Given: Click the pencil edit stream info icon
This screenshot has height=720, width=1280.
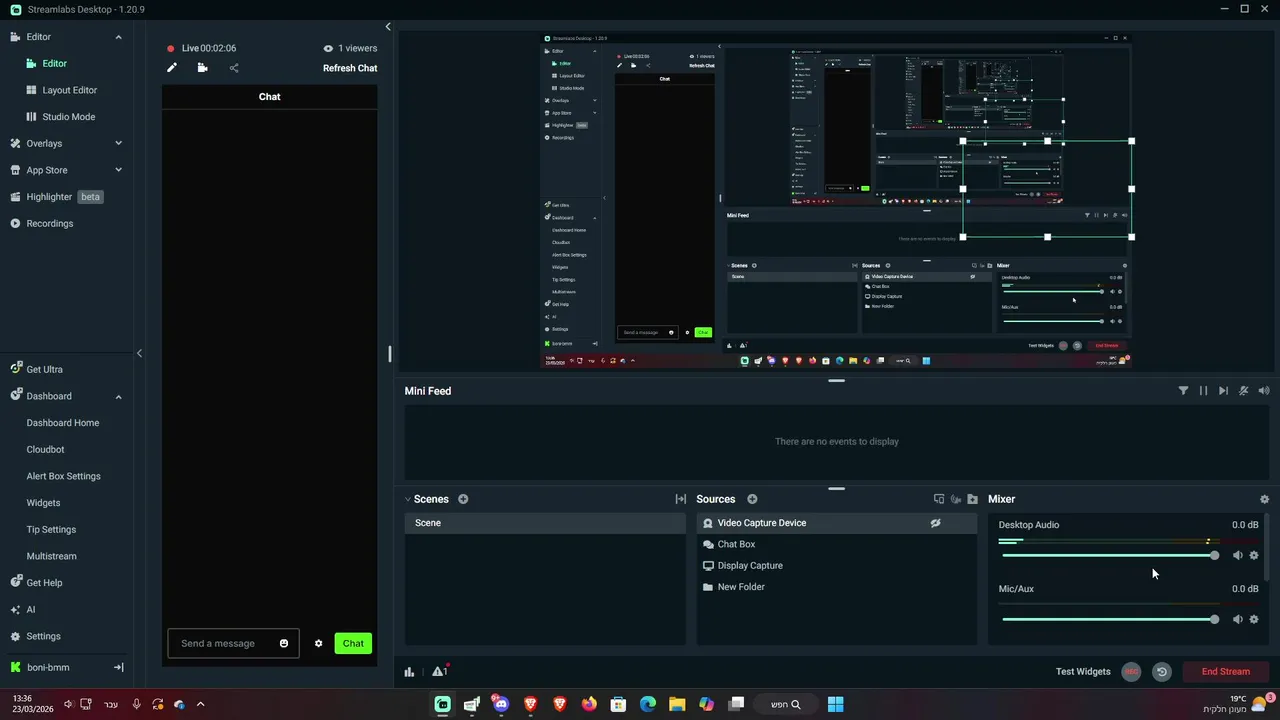Looking at the screenshot, I should (x=172, y=68).
